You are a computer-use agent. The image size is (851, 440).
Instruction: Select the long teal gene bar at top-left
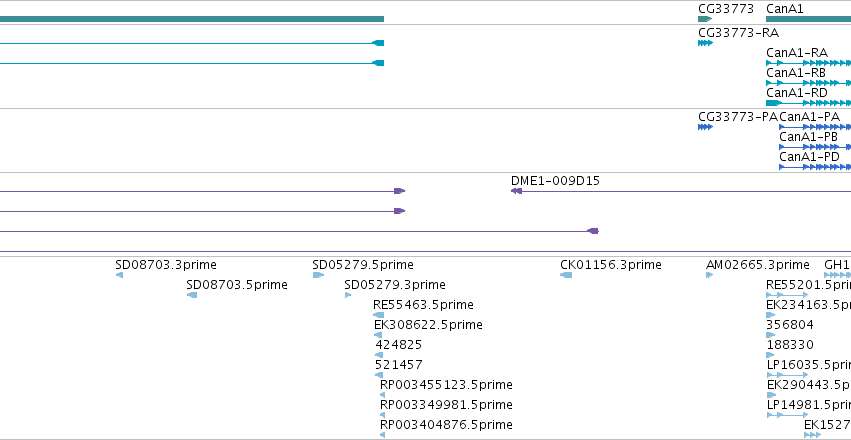pyautogui.click(x=192, y=19)
